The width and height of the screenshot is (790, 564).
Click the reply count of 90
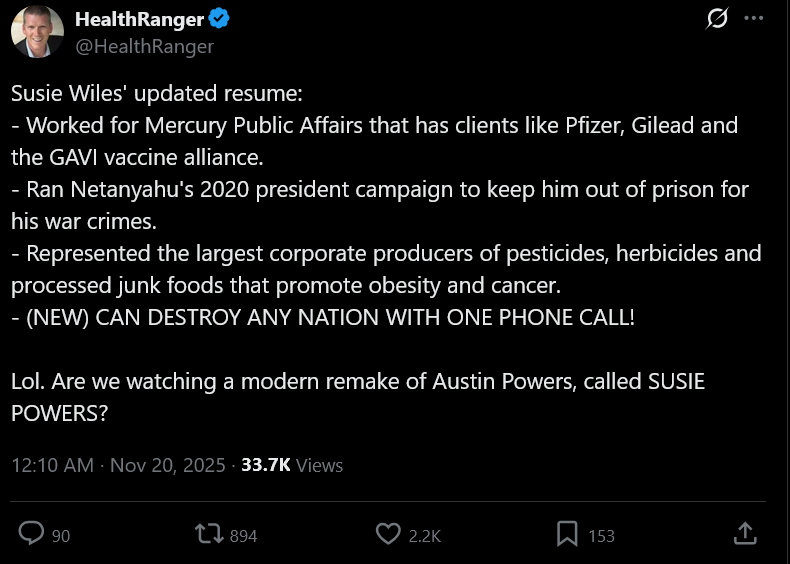click(61, 536)
